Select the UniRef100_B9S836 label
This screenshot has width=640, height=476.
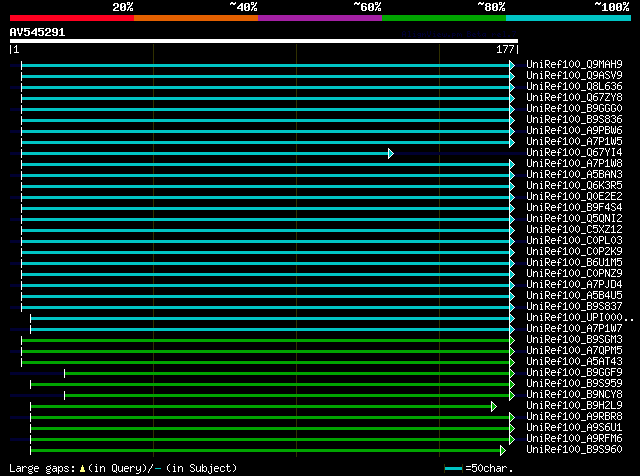coord(574,120)
